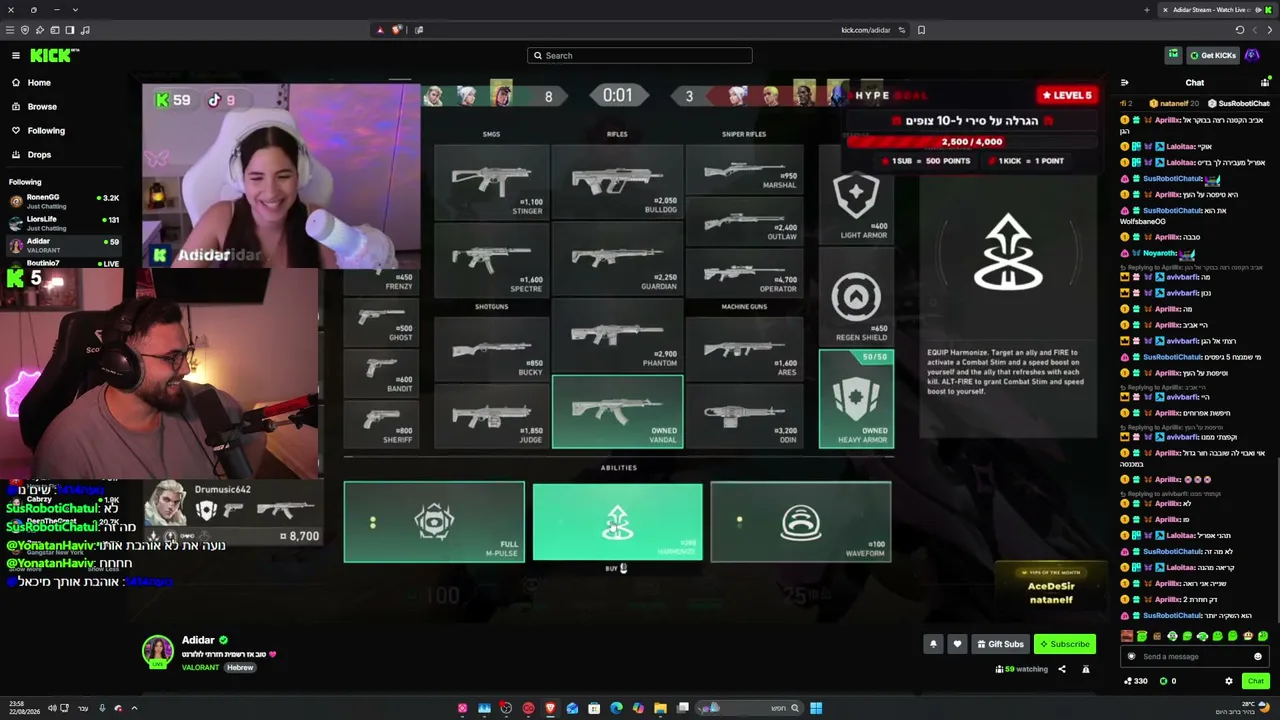Click the Vandal rifle tile in the stream

618,412
